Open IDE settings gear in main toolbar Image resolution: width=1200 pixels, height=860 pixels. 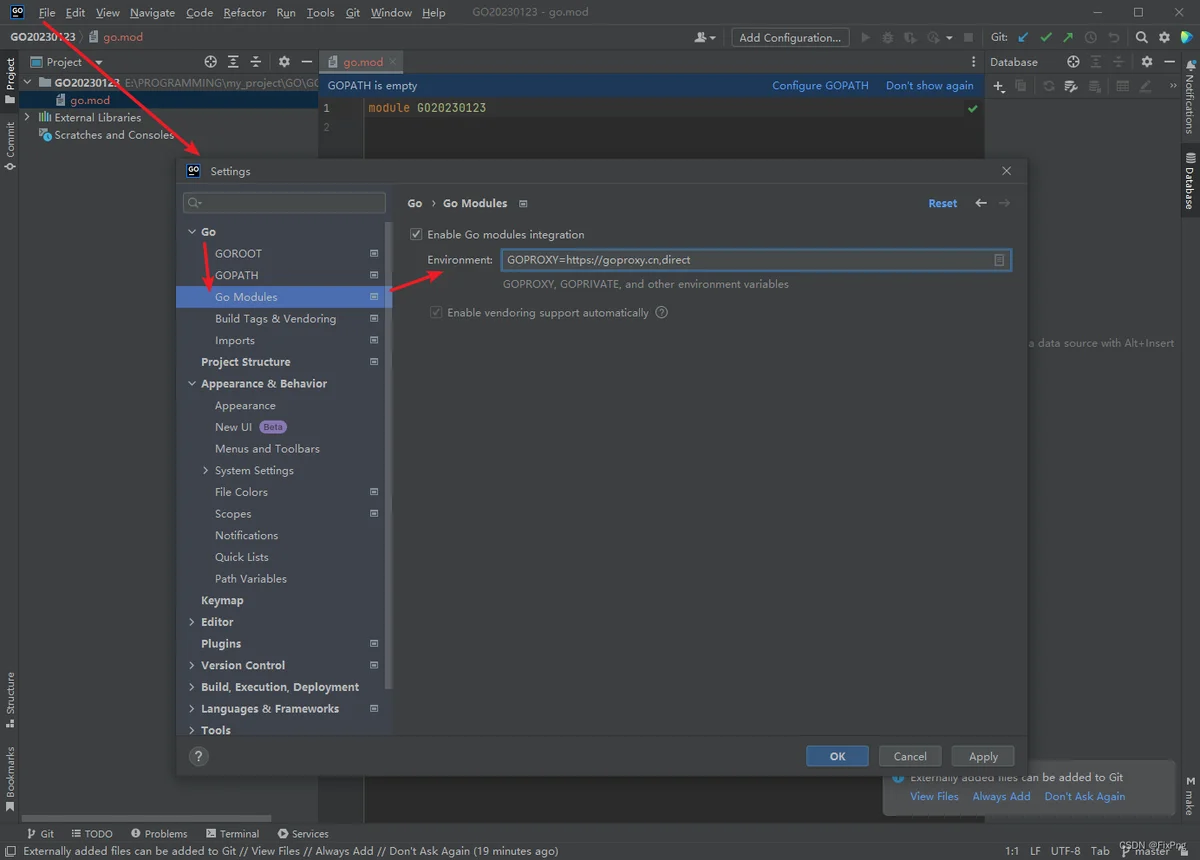coord(1164,38)
